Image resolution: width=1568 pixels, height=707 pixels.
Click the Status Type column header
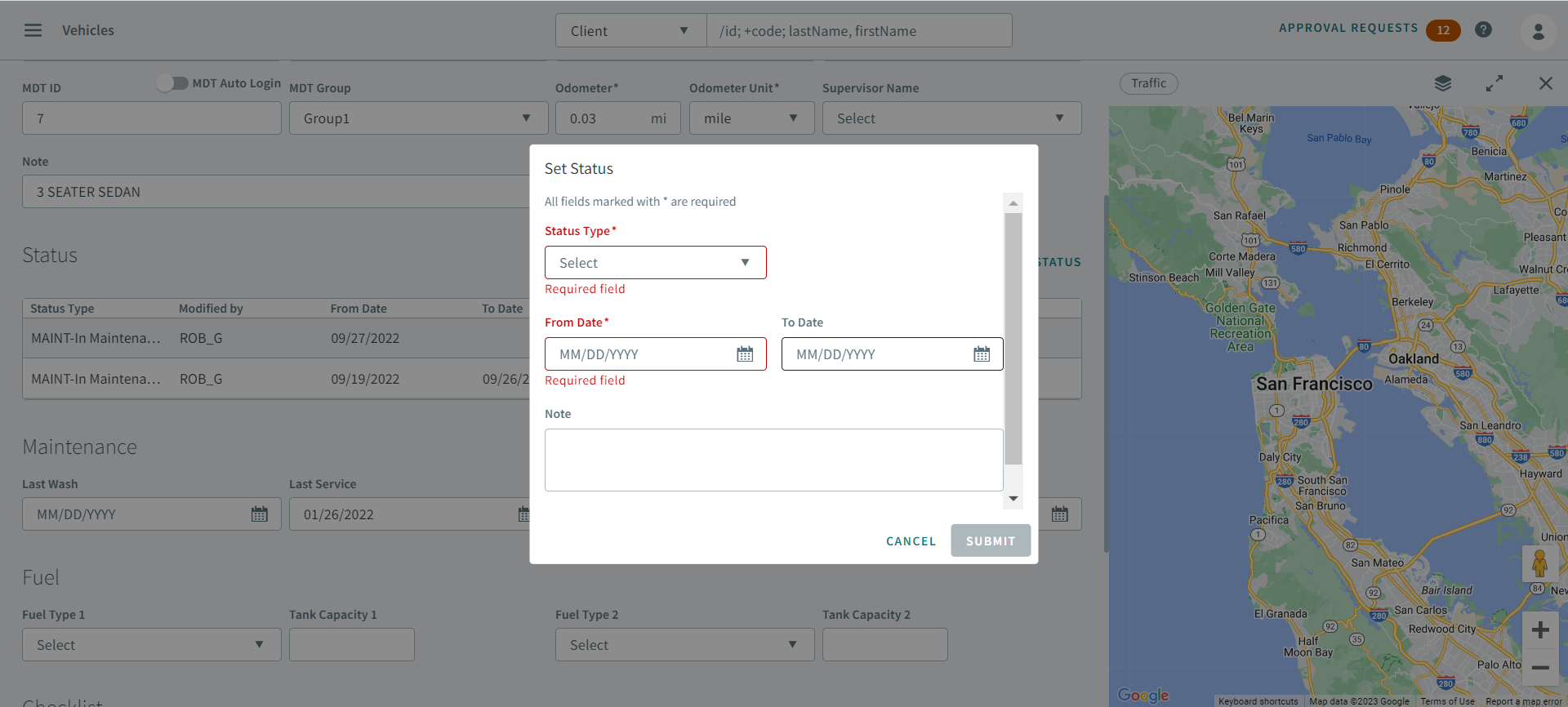tap(62, 309)
